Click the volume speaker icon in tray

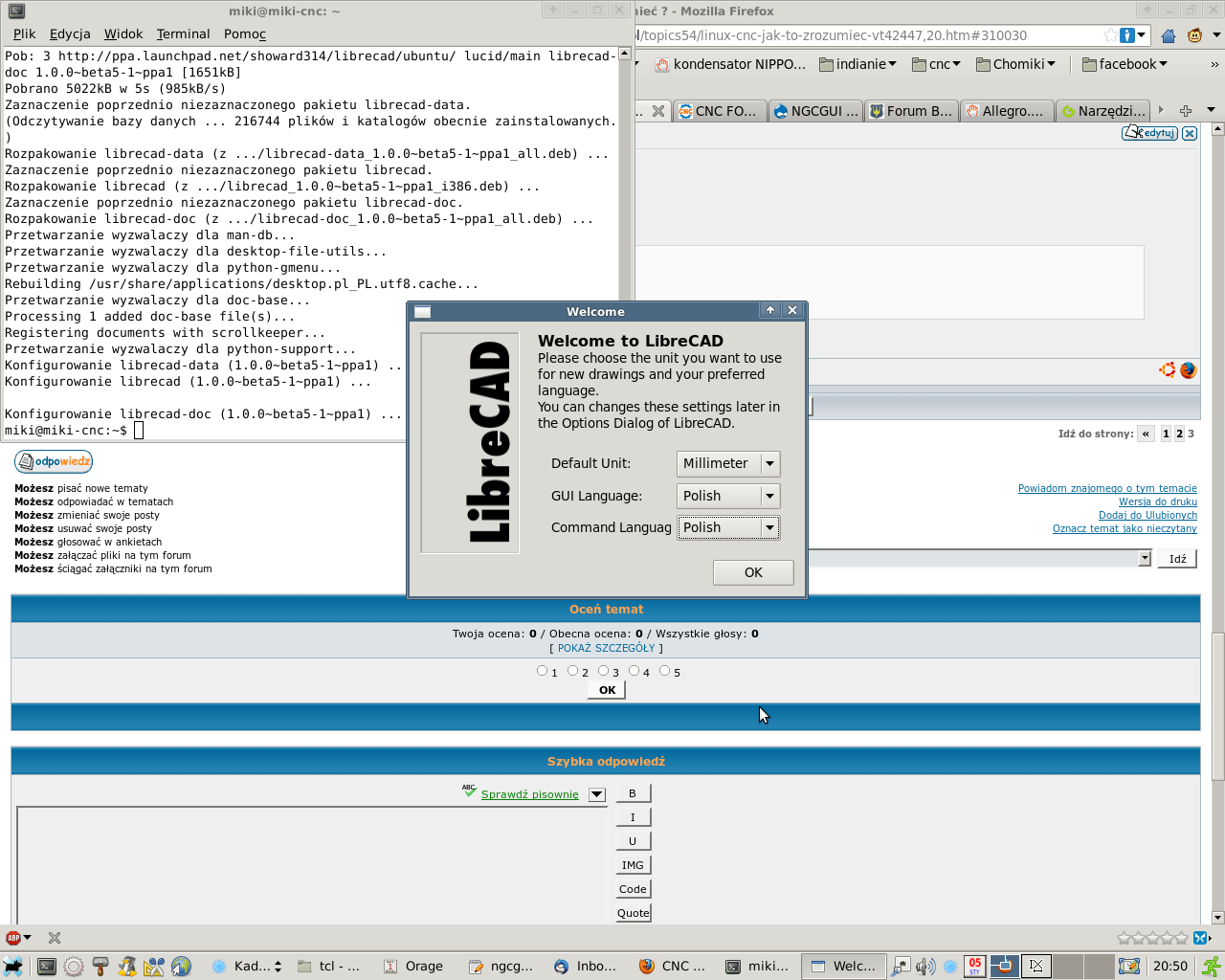click(x=924, y=967)
